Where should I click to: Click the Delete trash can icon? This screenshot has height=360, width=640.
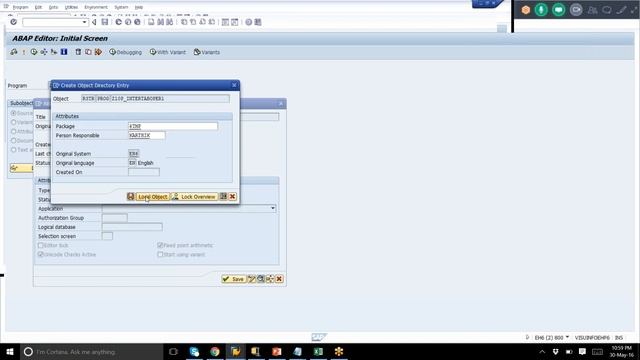(78, 52)
